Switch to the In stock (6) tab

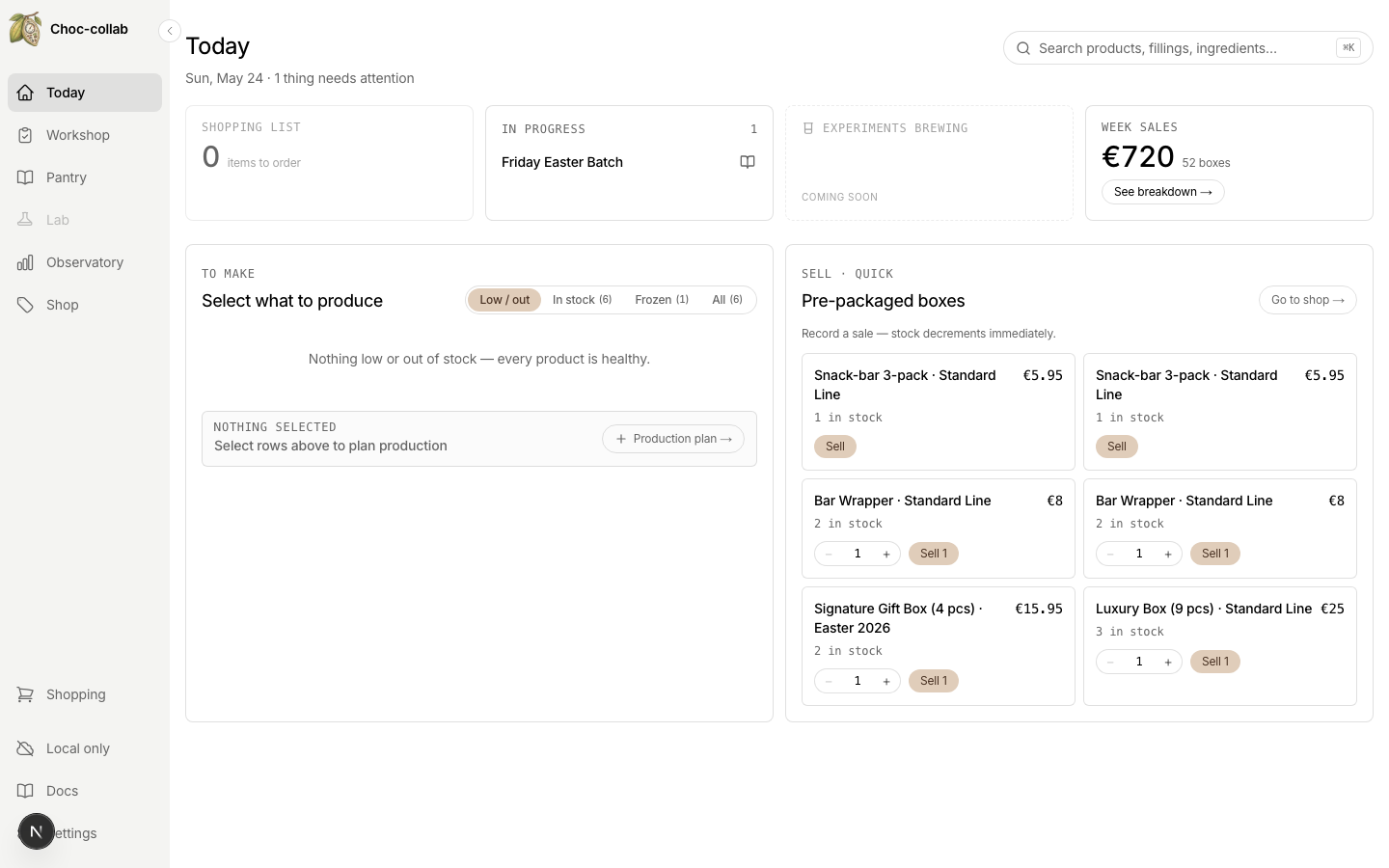pos(582,300)
